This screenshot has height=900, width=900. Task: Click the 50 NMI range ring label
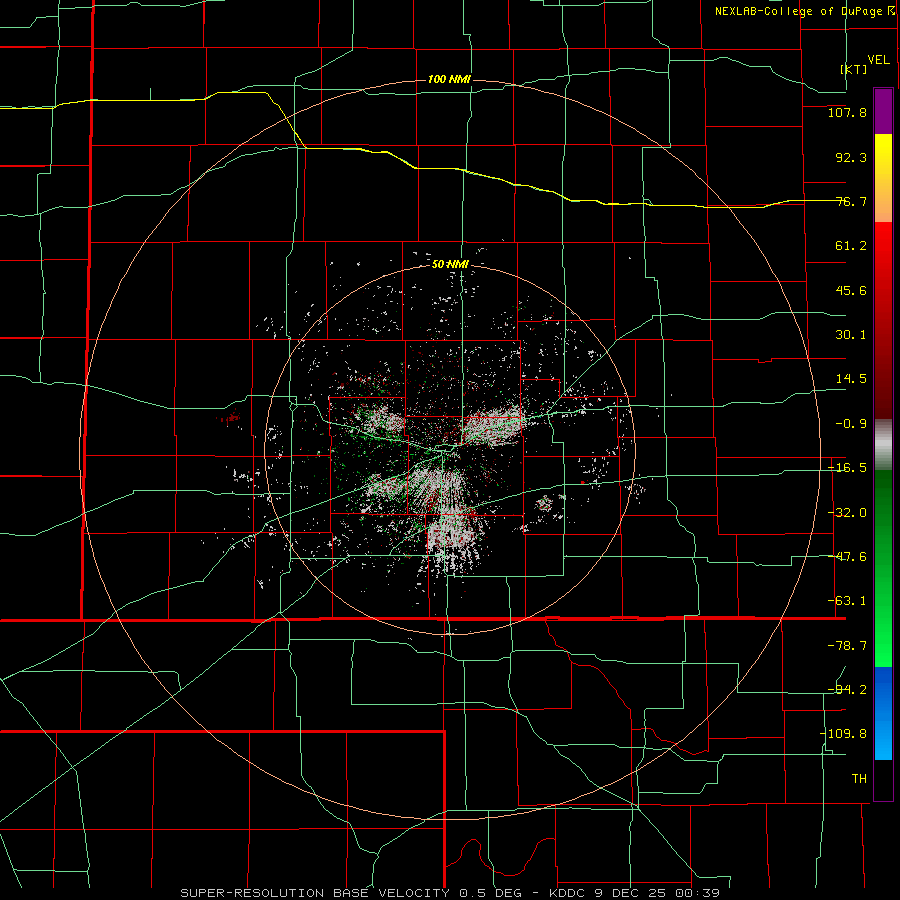pos(450,264)
